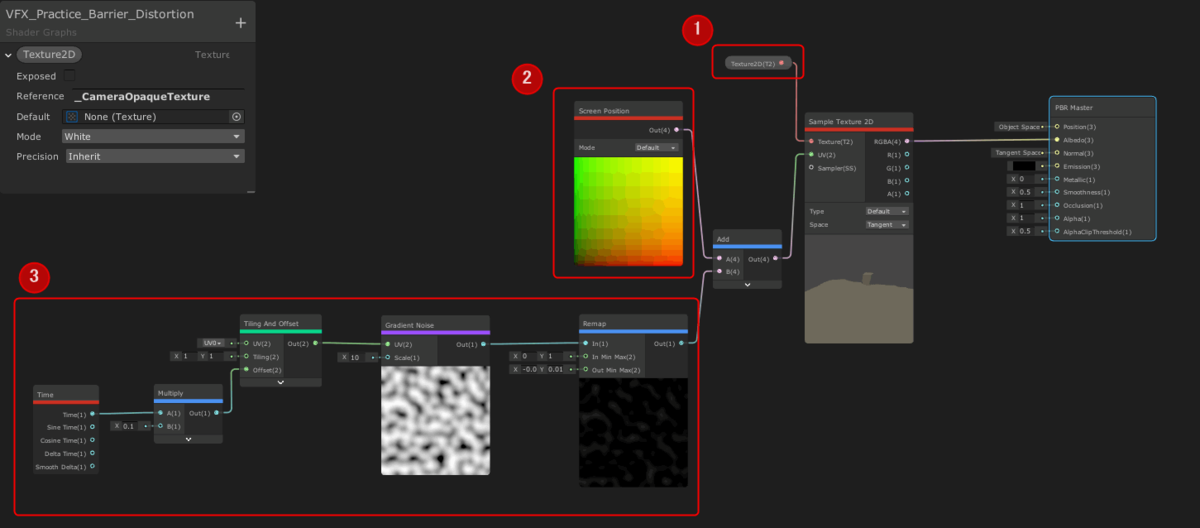This screenshot has width=1200, height=528.
Task: Edit the Reference field _CameraOpaqueTexture
Action: (x=158, y=97)
